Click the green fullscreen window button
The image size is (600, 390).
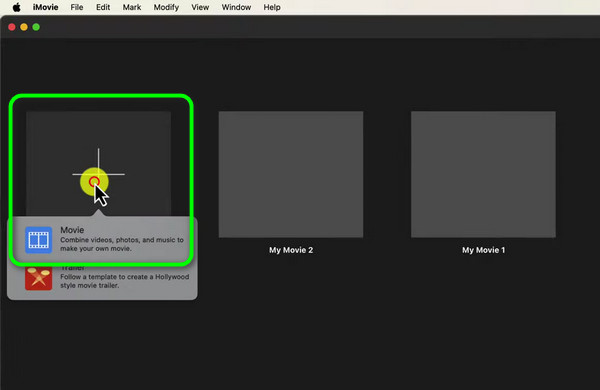tap(36, 27)
